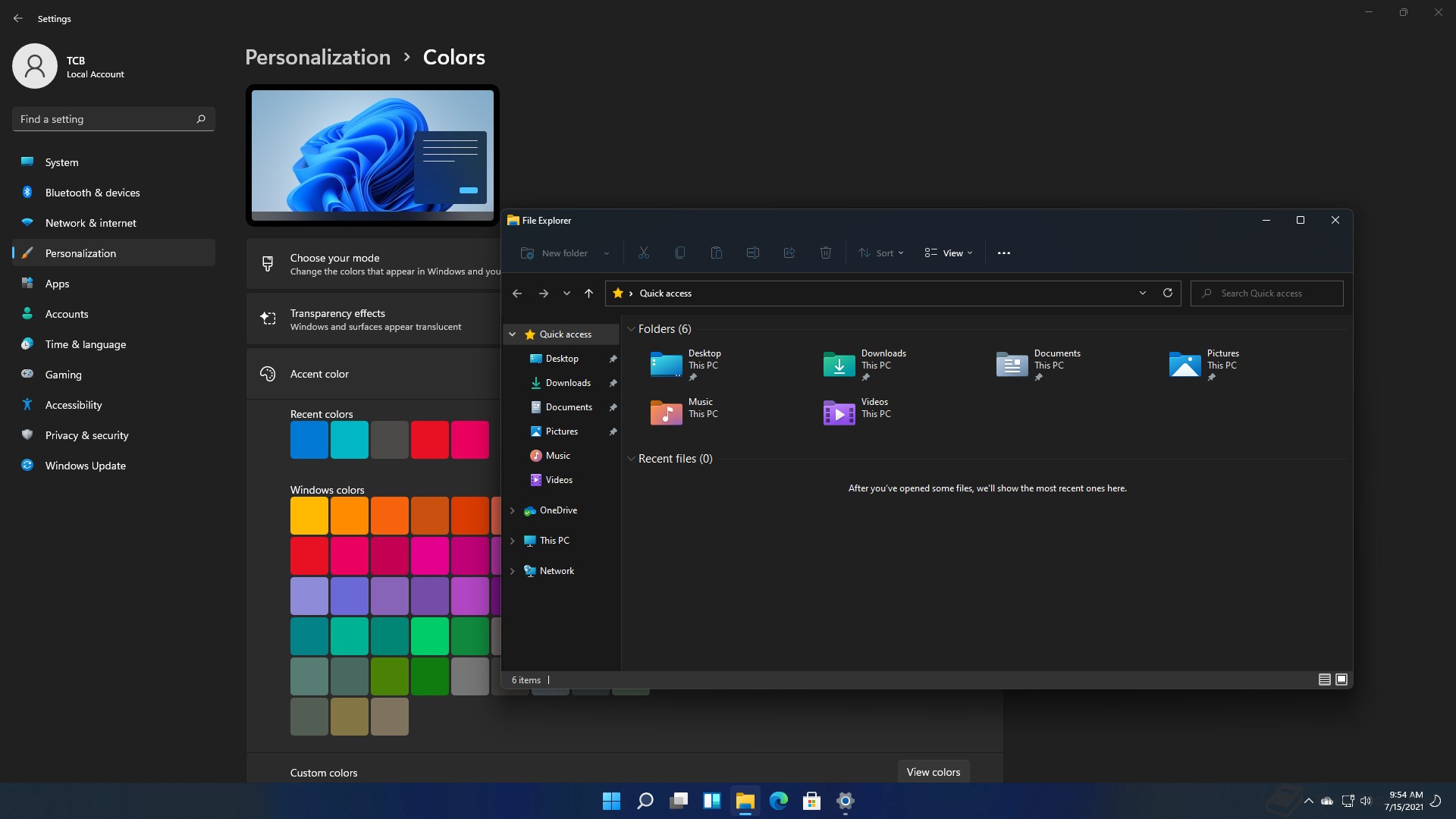The width and height of the screenshot is (1456, 819).
Task: Switch to details view in status bar
Action: coord(1324,679)
